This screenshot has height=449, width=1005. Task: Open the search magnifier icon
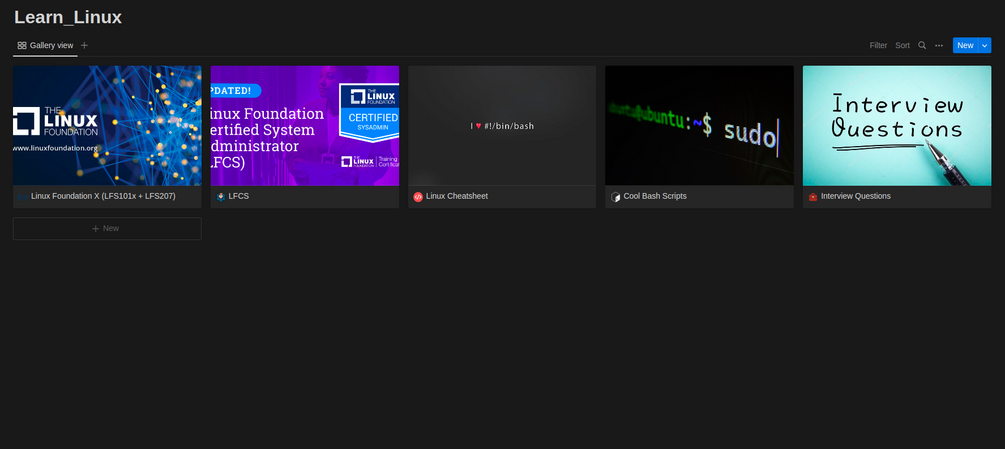(x=922, y=45)
